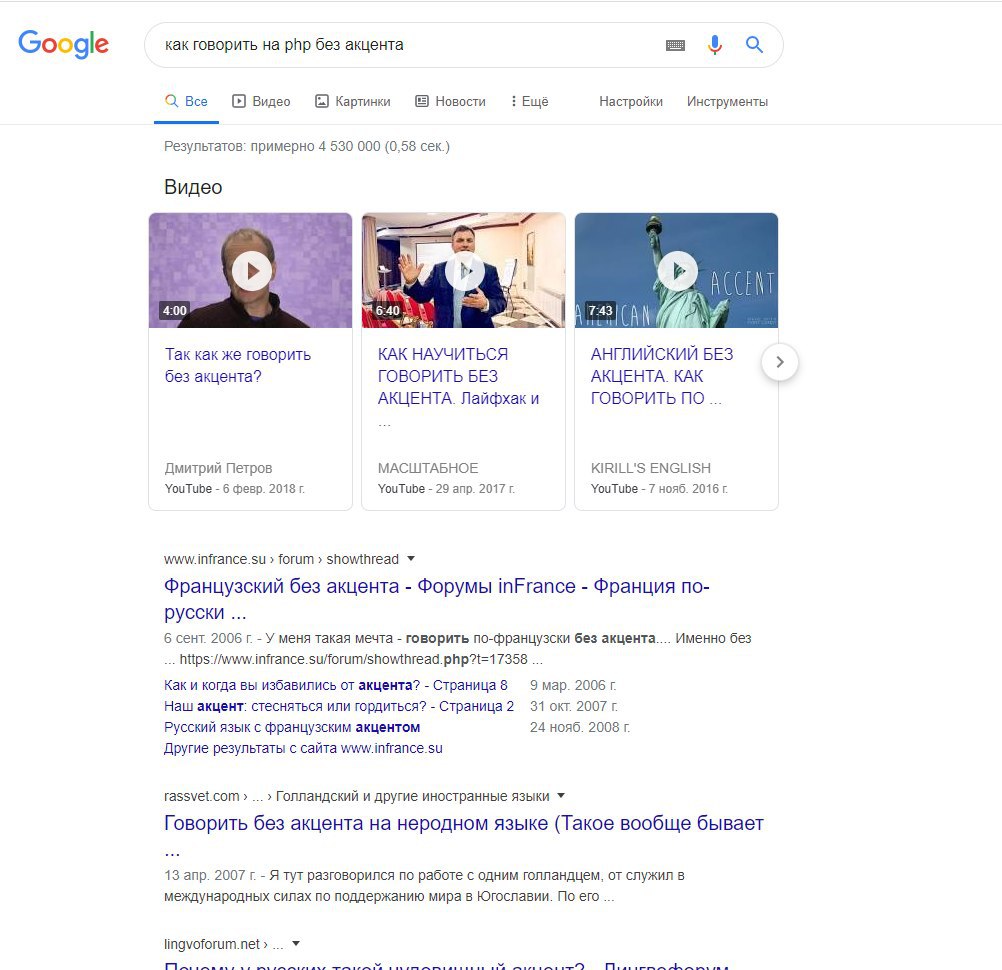Start voice search with microphone icon
The image size is (1002, 970).
click(714, 45)
